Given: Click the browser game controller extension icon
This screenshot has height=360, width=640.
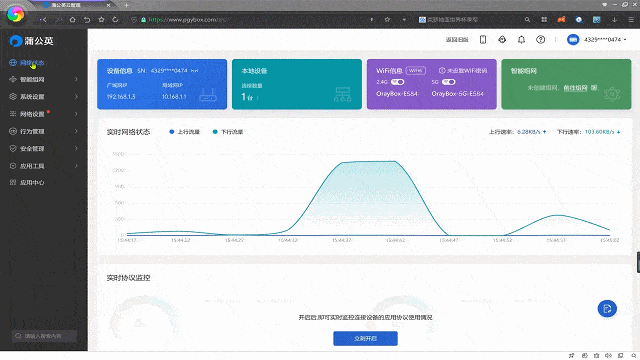Looking at the screenshot, I should coord(562,19).
